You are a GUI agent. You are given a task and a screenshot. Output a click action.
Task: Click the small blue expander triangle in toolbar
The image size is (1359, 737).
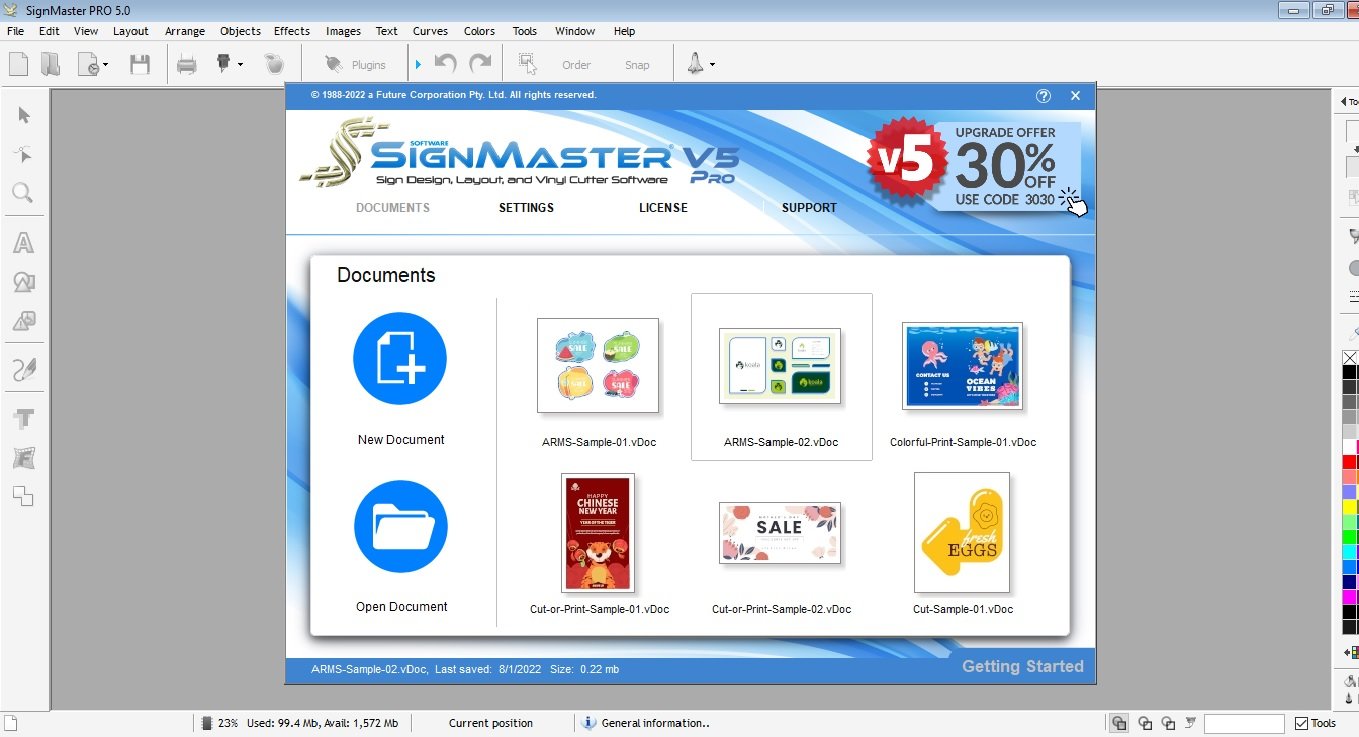point(418,65)
